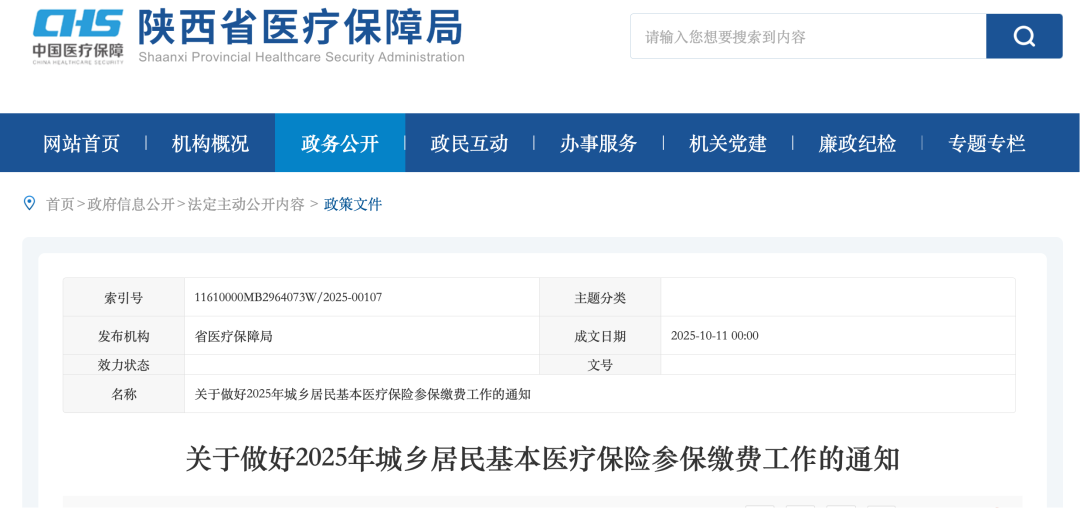1080x508 pixels.
Task: Open the 网站首页 nav tab
Action: pyautogui.click(x=81, y=143)
